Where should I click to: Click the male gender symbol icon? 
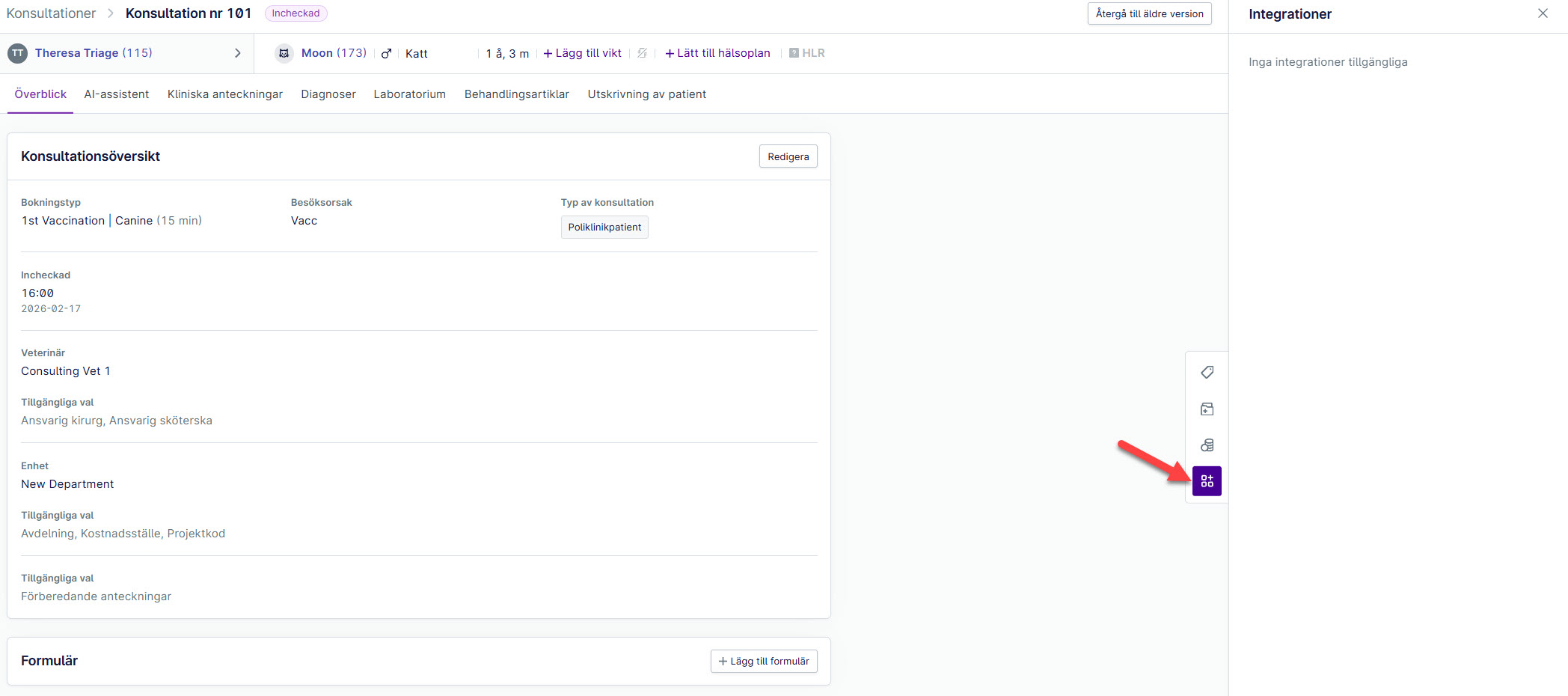(x=386, y=53)
